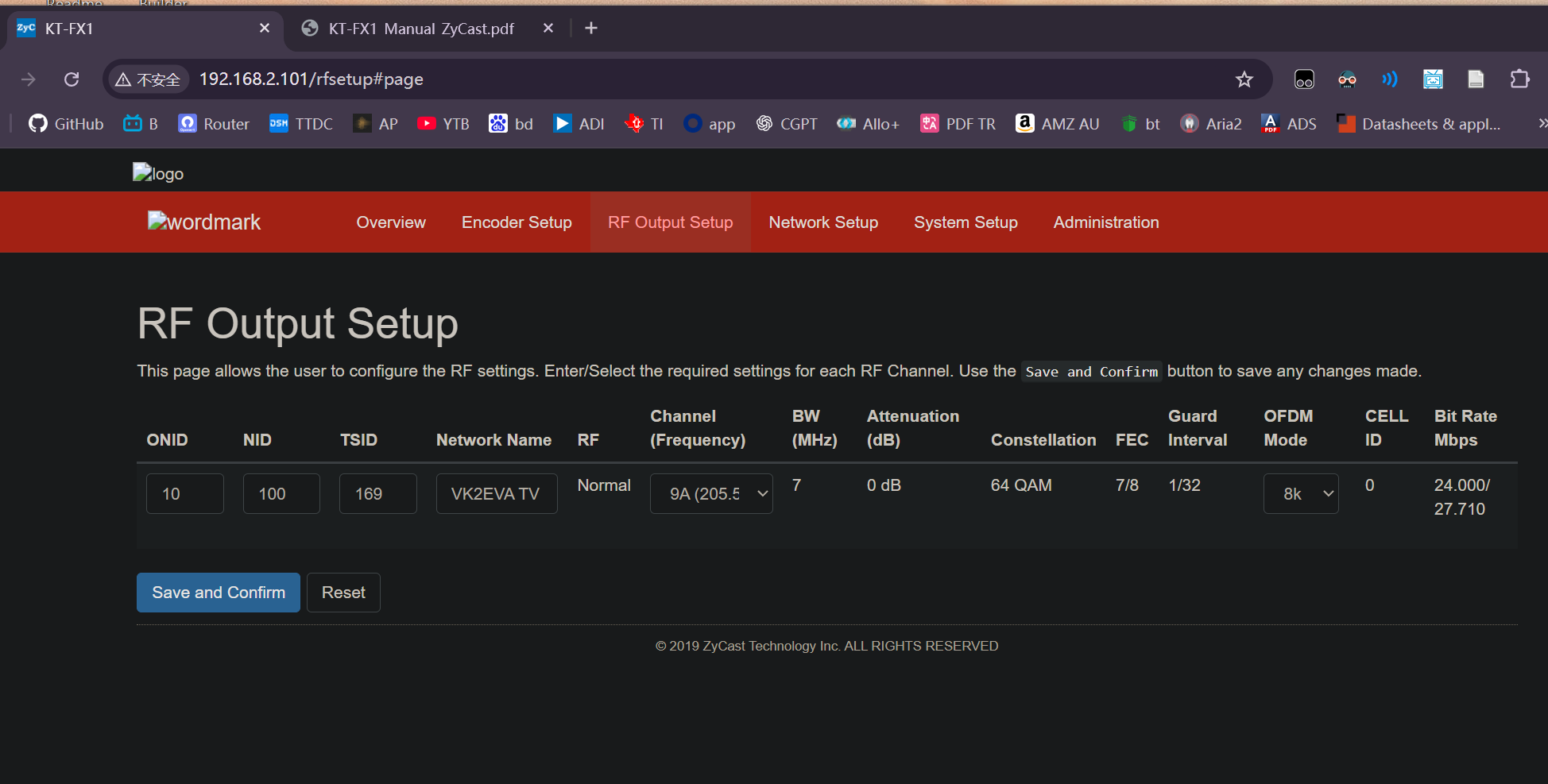Screen dimensions: 1548x784
Task: Open the GitHub bookmark
Action: pyautogui.click(x=66, y=124)
